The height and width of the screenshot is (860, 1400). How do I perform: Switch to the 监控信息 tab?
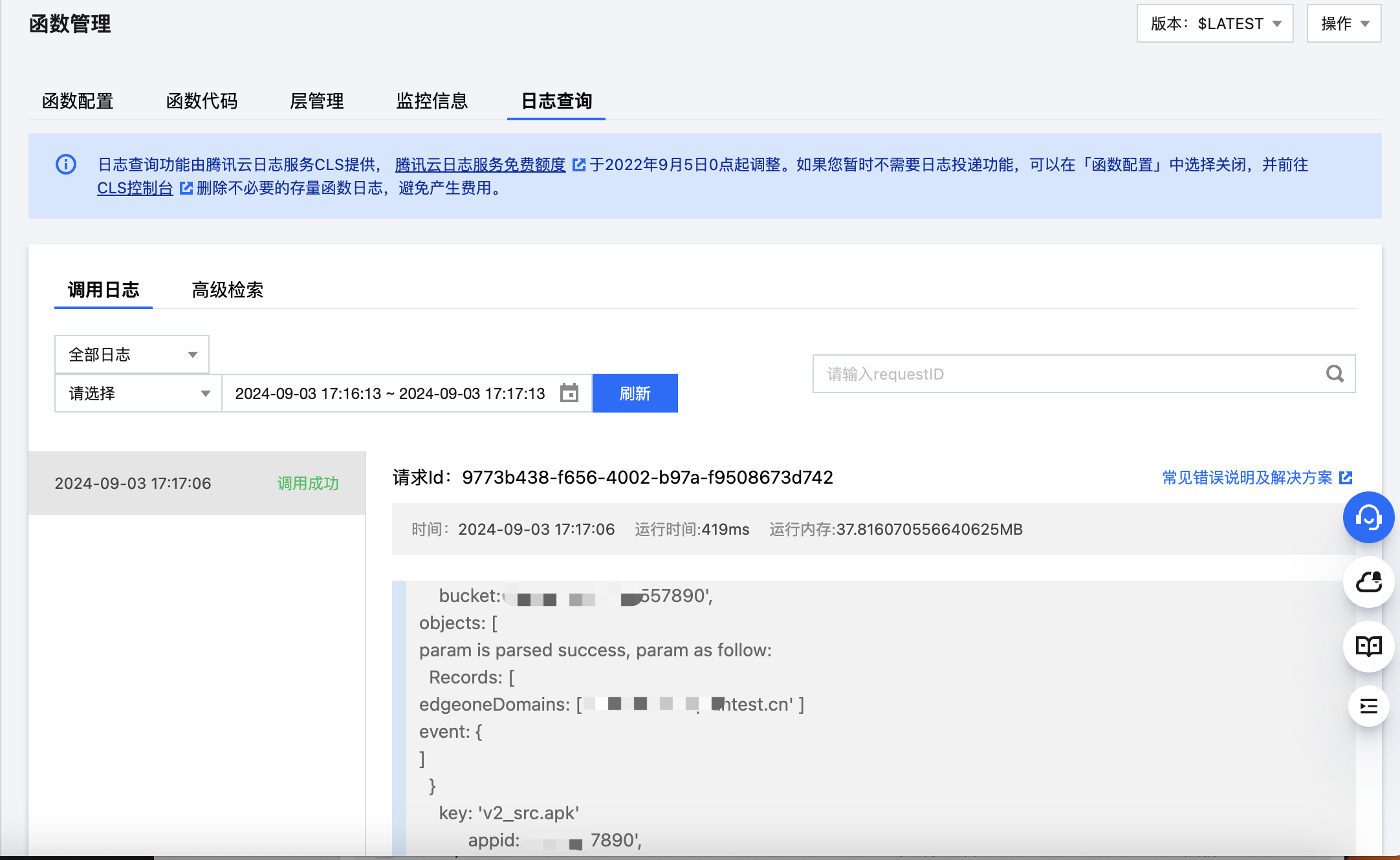tap(432, 101)
